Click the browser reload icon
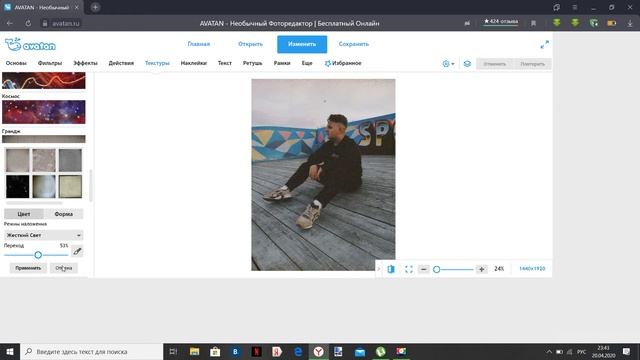Screen dimensions: 640x360 click(x=28, y=24)
